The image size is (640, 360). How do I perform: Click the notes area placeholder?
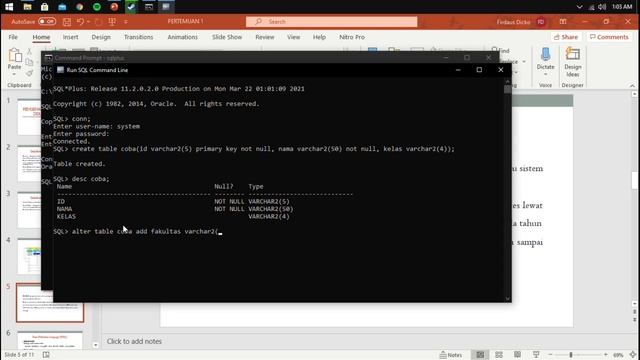134,341
